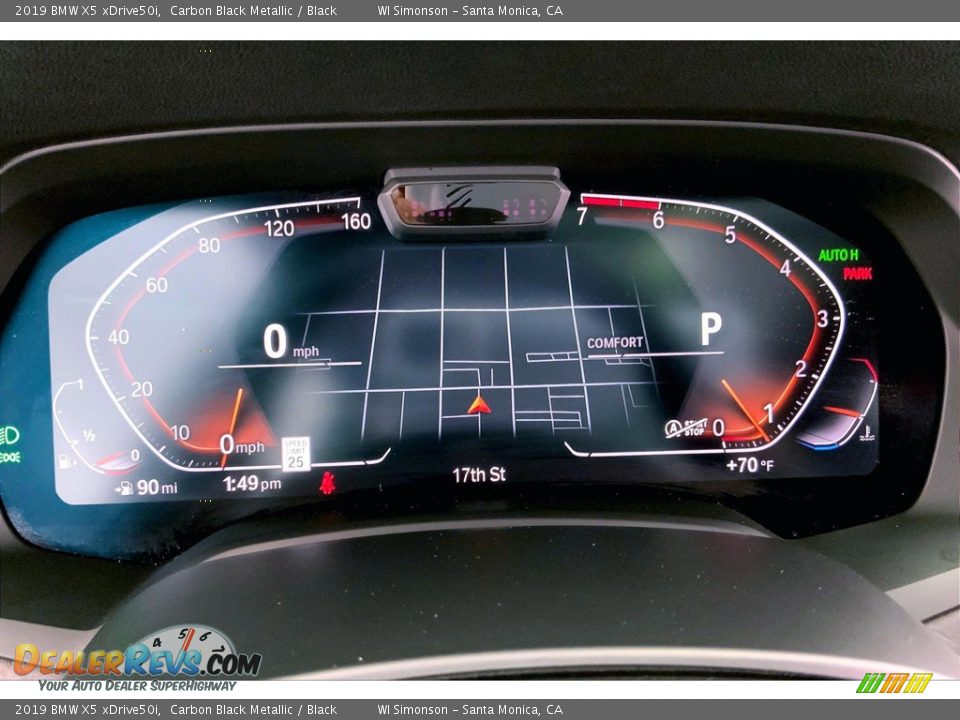The height and width of the screenshot is (720, 960).
Task: Click the ½ mark on the fuel gauge
Action: (x=89, y=436)
